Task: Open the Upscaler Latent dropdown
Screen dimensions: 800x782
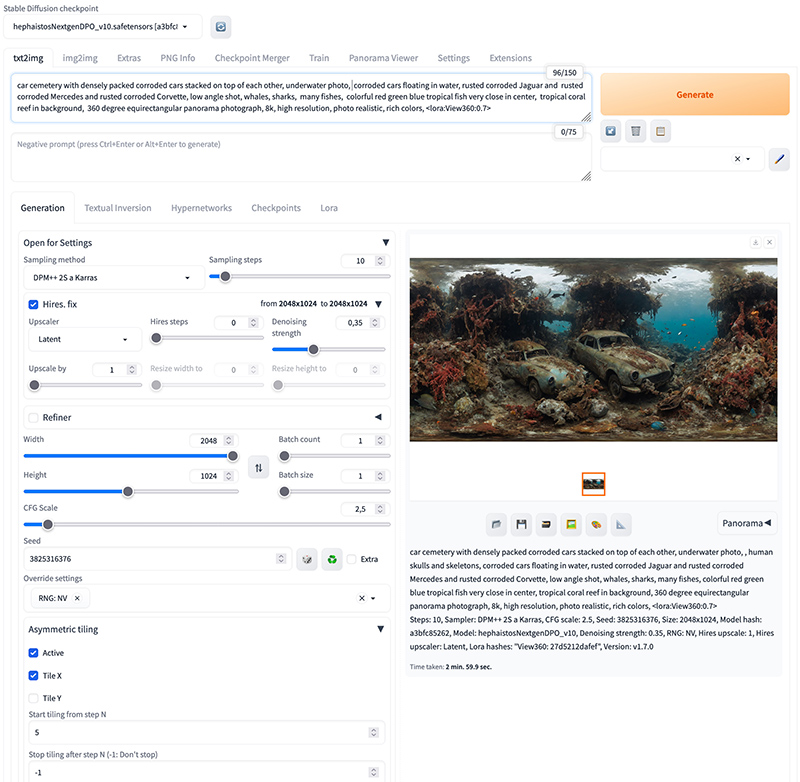Action: (82, 339)
